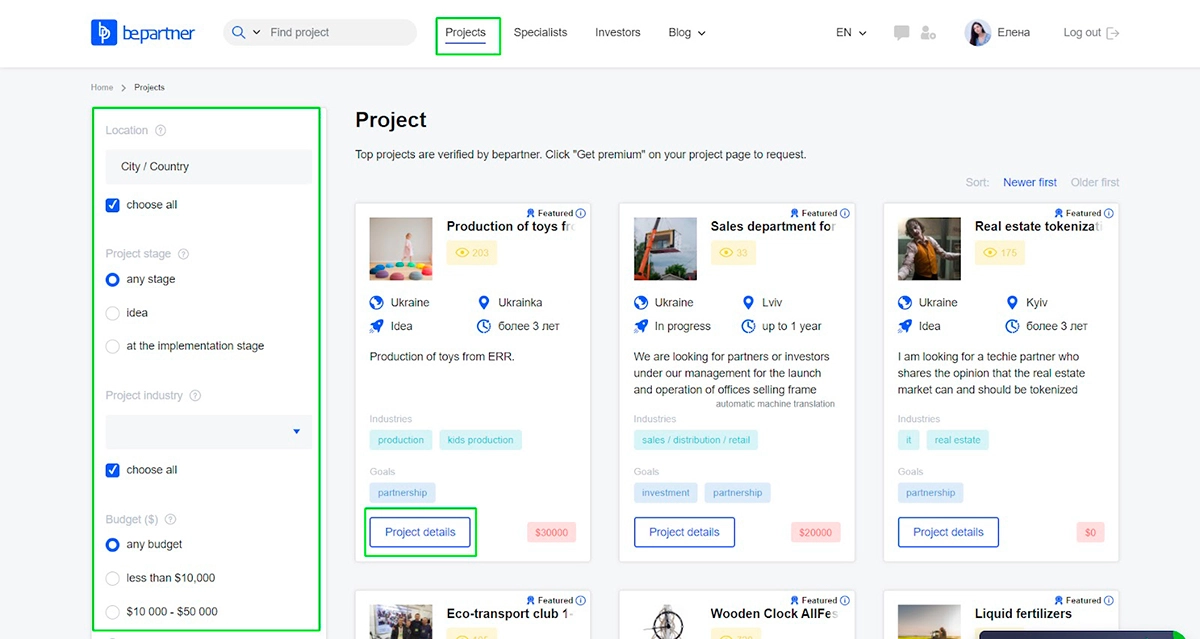1200x639 pixels.
Task: Click the Project industry help icon
Action: 195,395
